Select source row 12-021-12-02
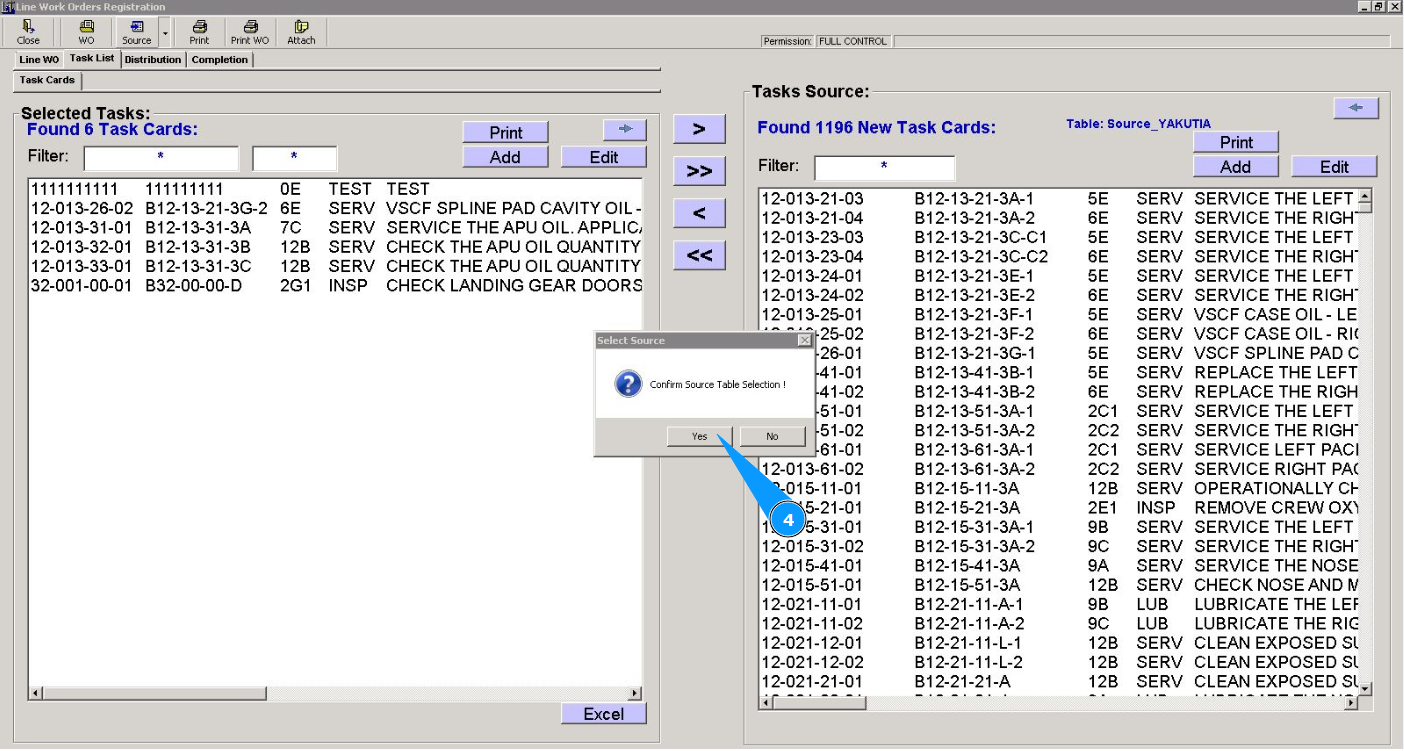Screen dimensions: 1404x751 point(1058,662)
